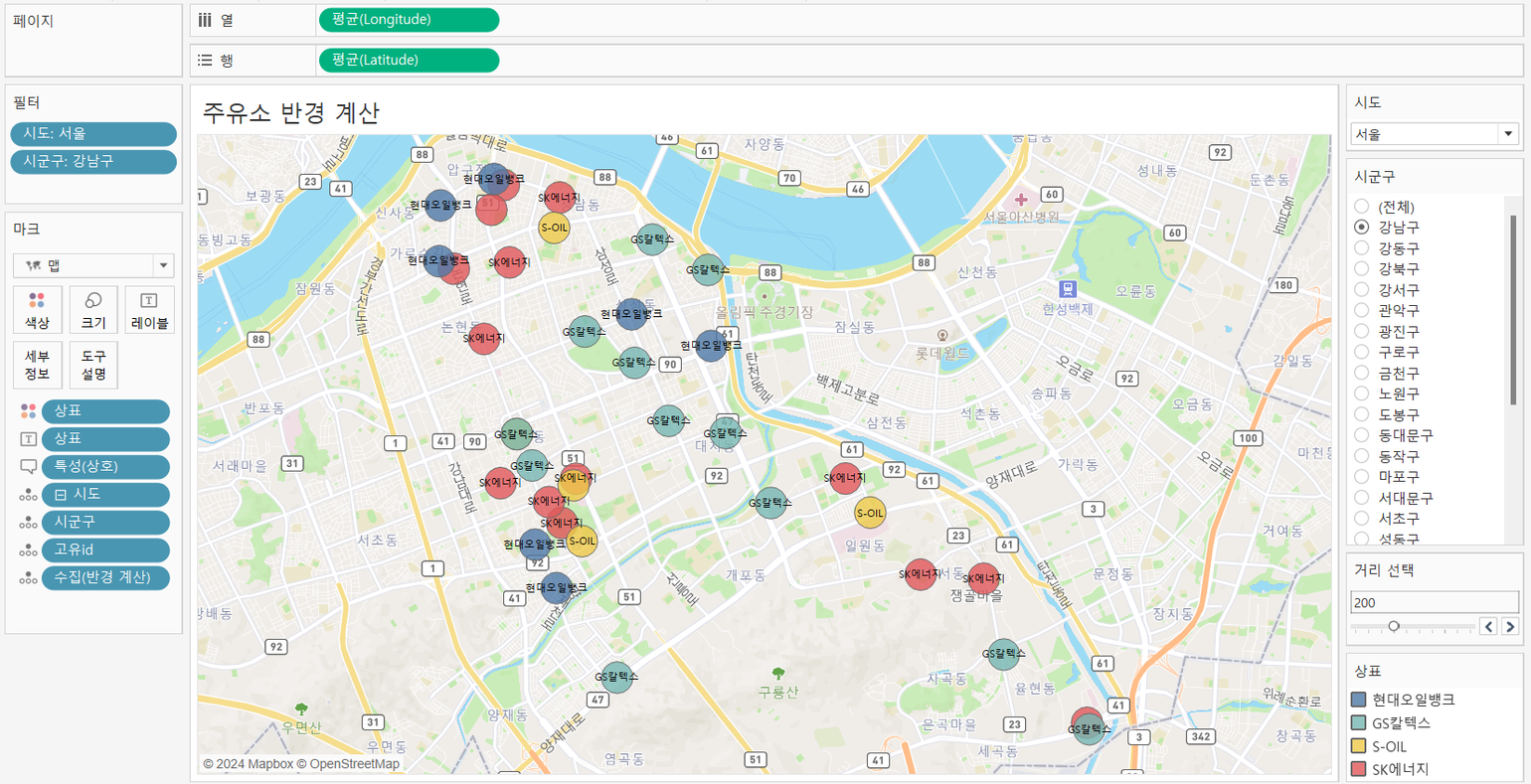Click the 시군구 list scrollbar
Screen dimensions: 1531x784
[x=1514, y=310]
